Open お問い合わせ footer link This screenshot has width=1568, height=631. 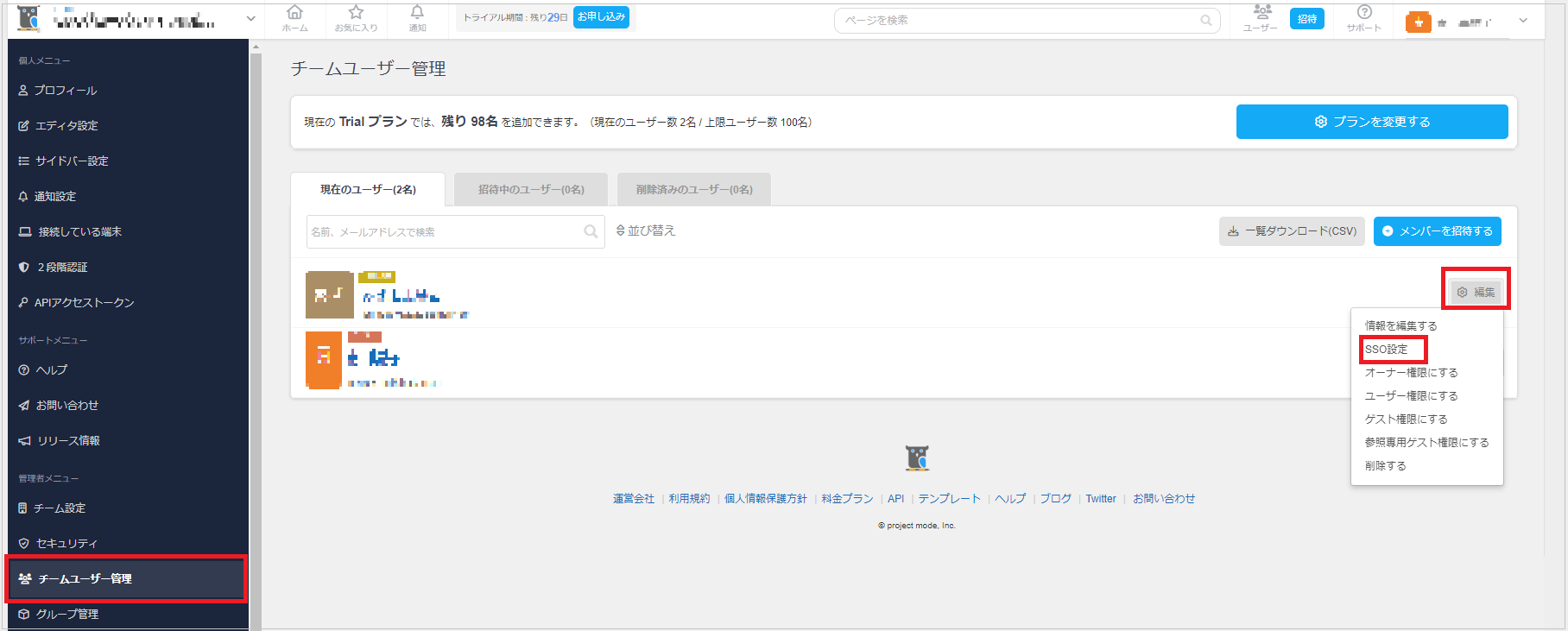pos(1164,499)
